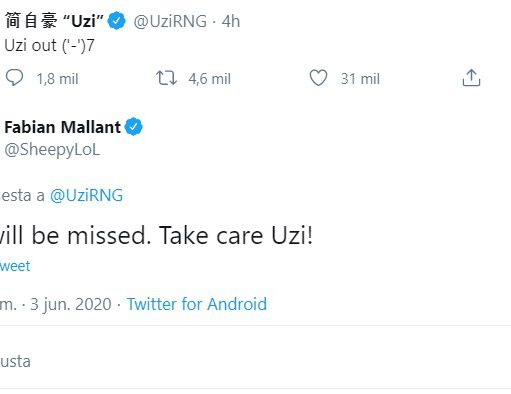This screenshot has width=511, height=394.
Task: Open the 4,6 mil retweets count
Action: tap(209, 79)
